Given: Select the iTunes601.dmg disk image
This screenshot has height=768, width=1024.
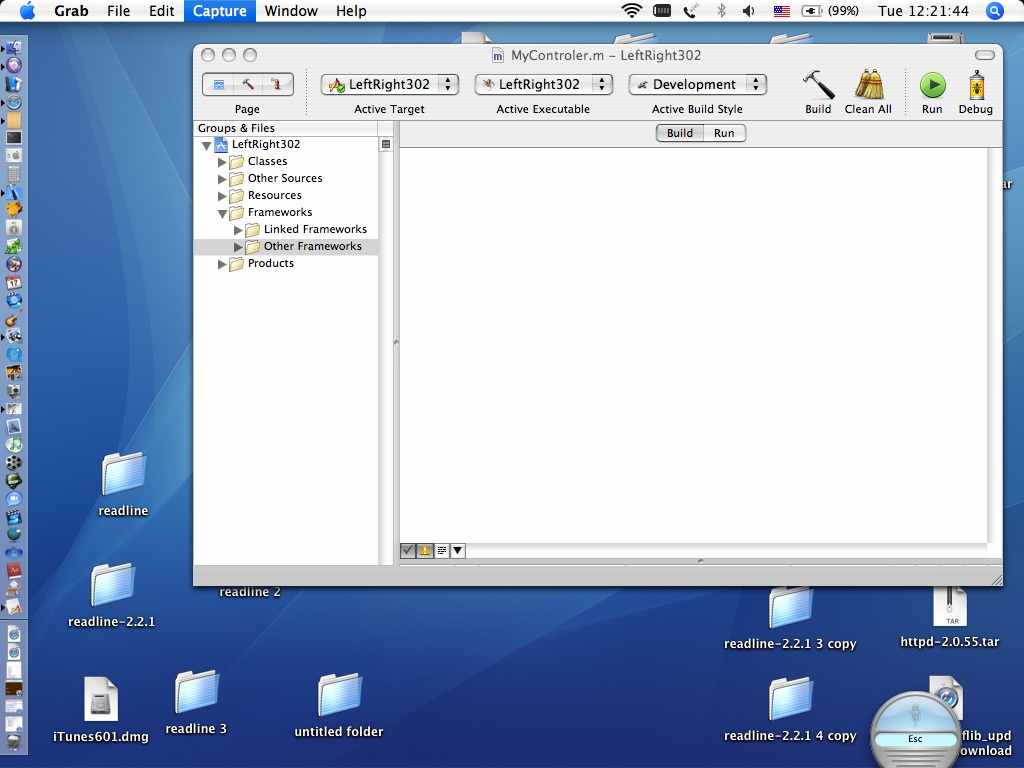Looking at the screenshot, I should coord(101,699).
